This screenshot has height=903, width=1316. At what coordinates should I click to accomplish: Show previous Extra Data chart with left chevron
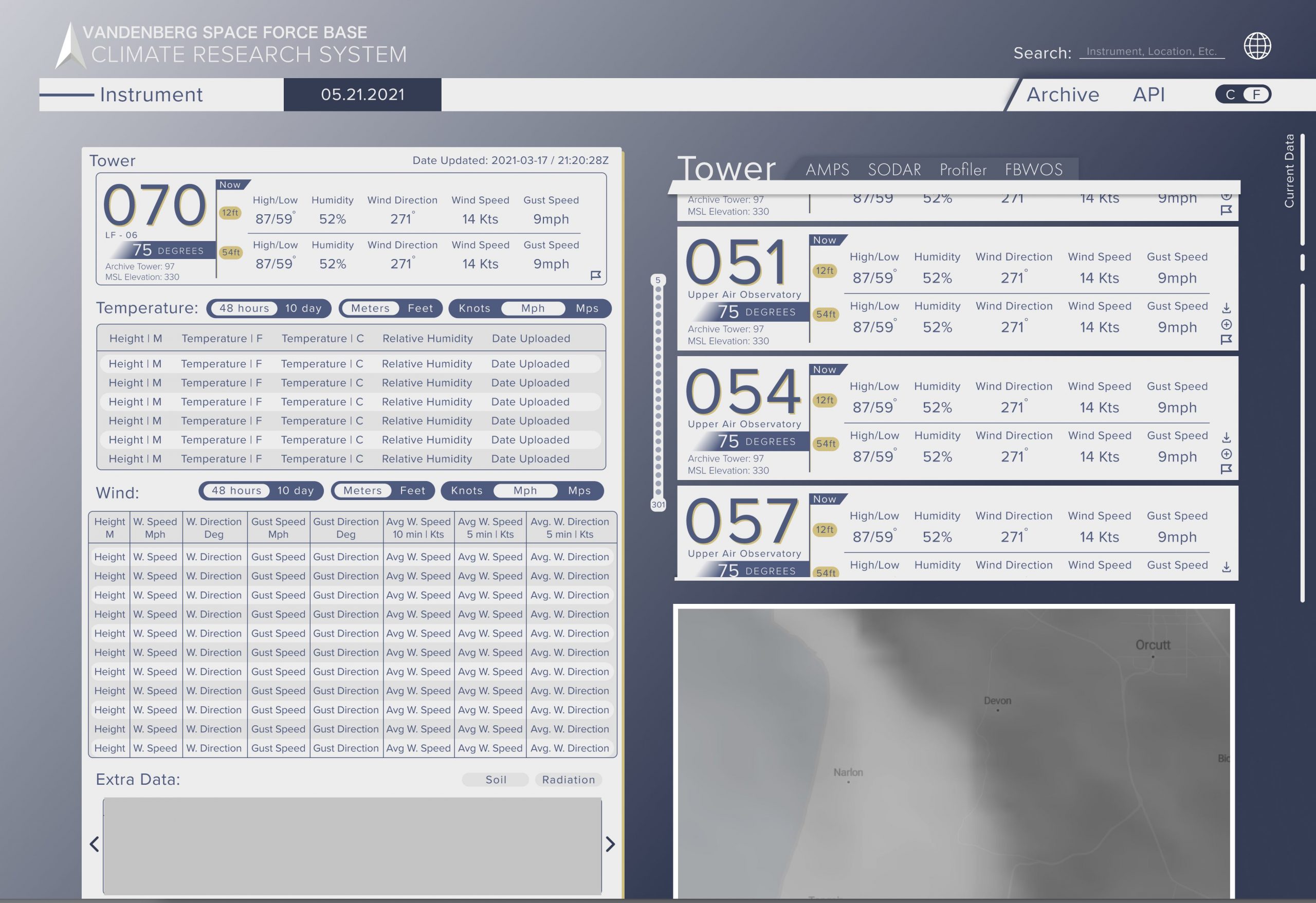[95, 844]
